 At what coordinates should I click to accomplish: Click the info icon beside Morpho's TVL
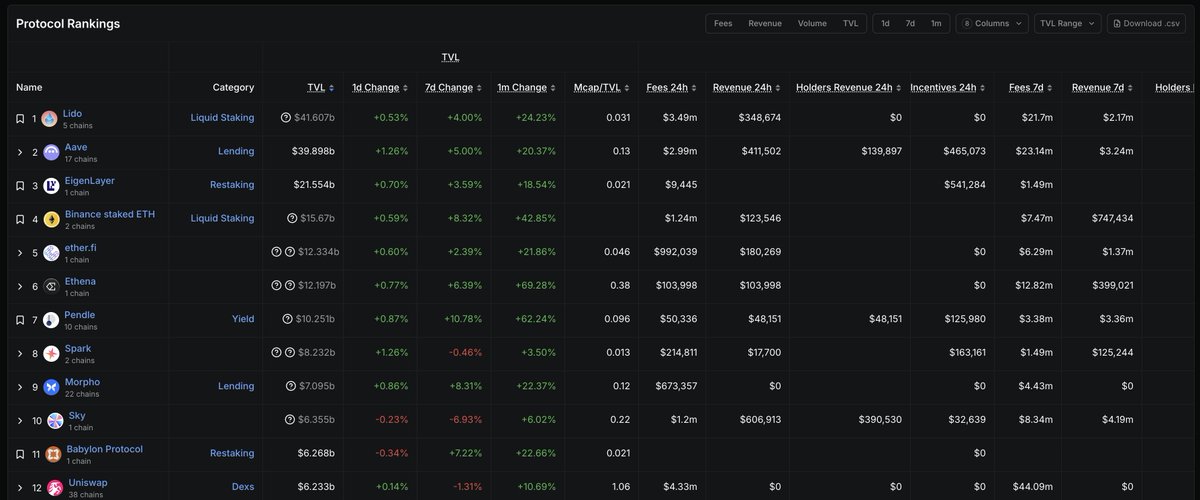coord(291,387)
